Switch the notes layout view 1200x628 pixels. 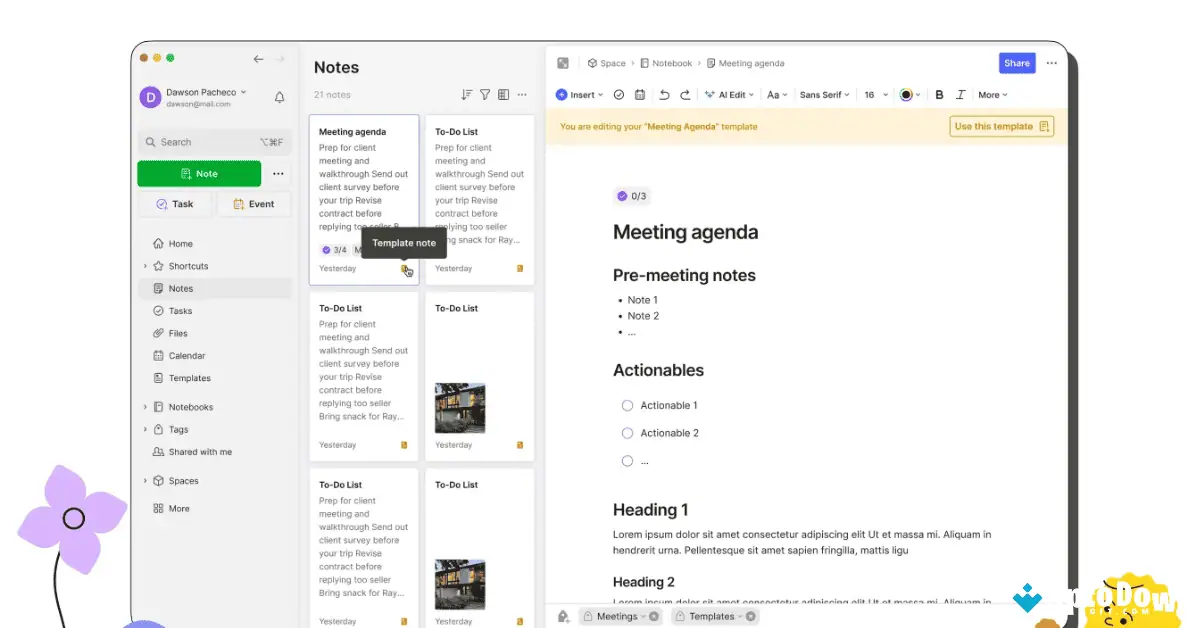pyautogui.click(x=503, y=94)
